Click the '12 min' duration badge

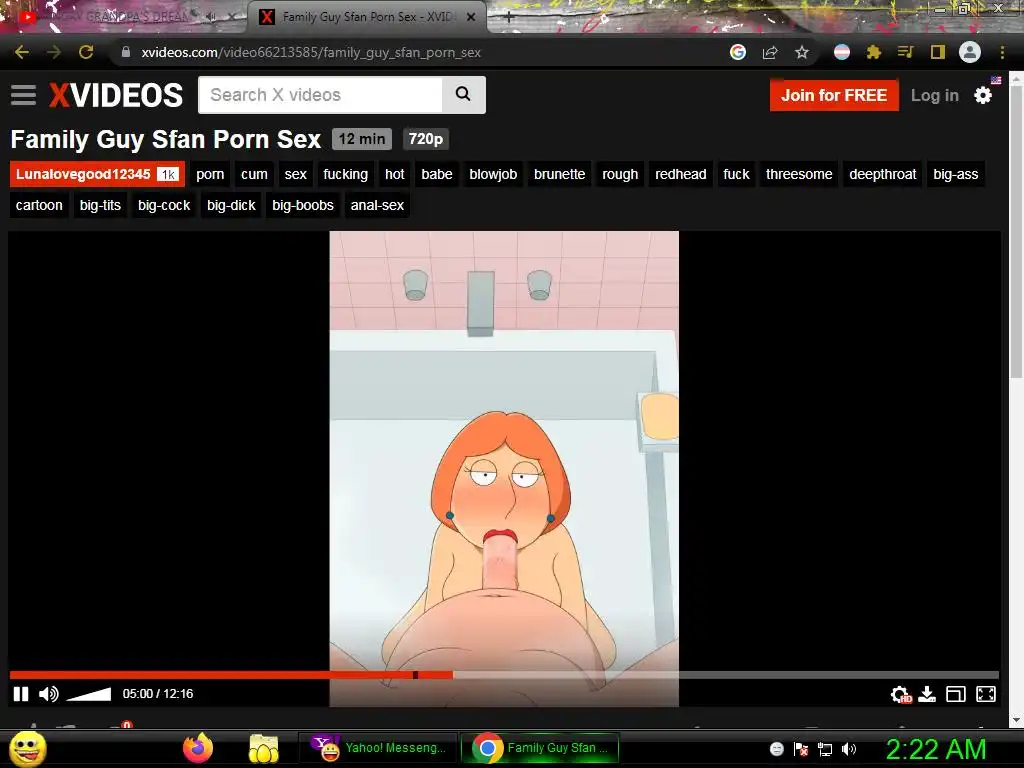click(x=362, y=139)
